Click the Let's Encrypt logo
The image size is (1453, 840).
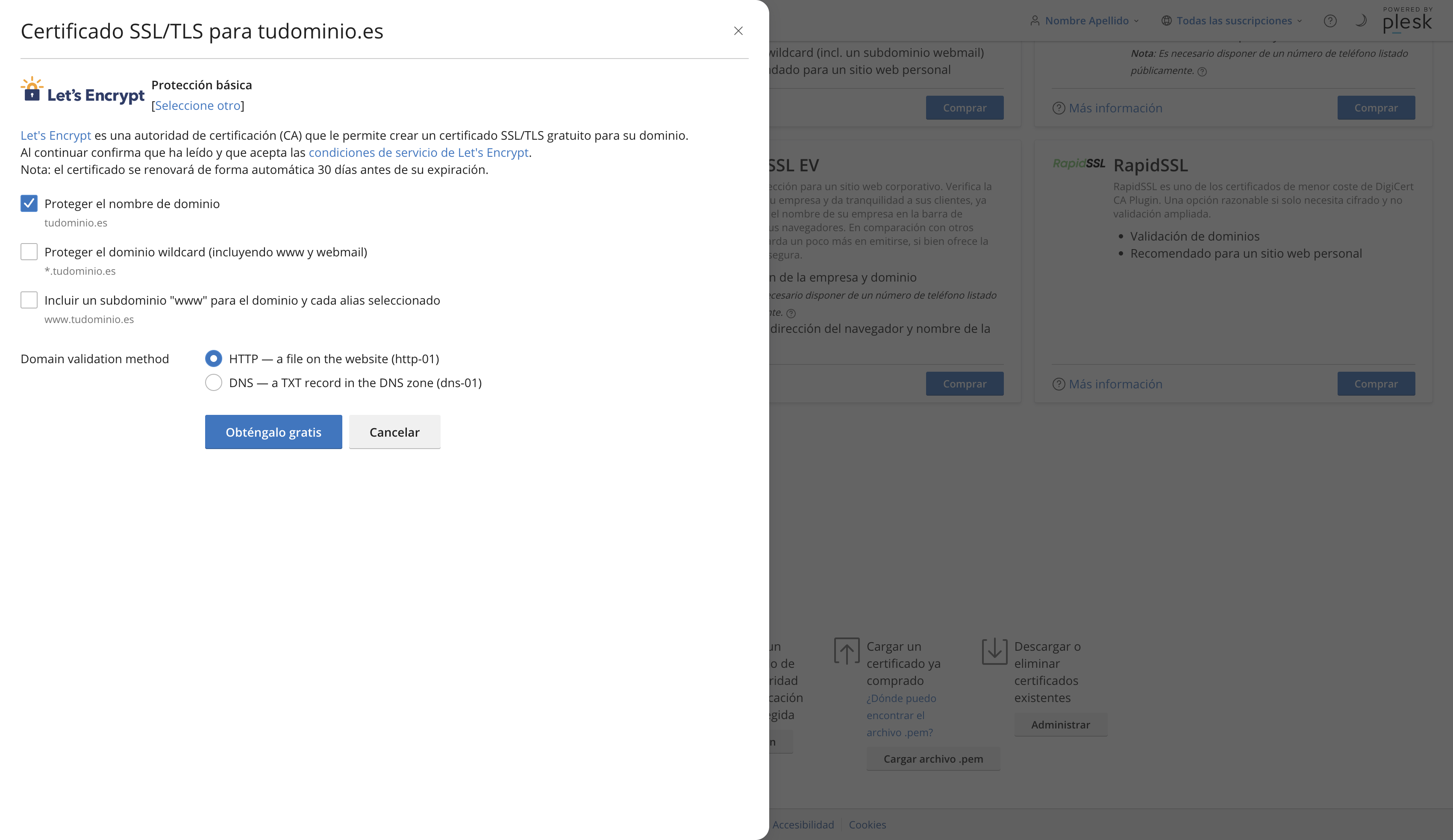[82, 91]
